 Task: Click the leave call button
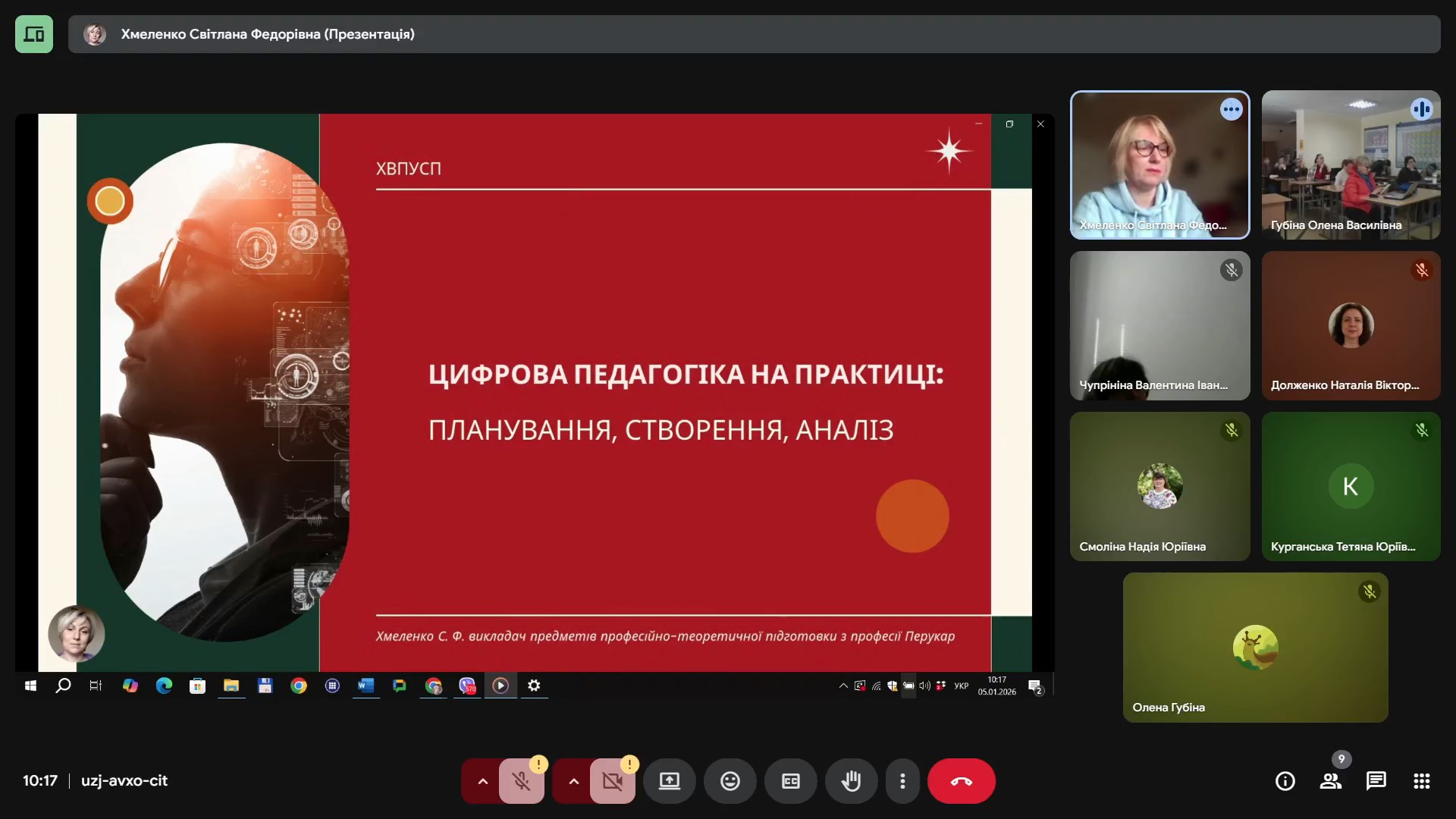pos(961,781)
